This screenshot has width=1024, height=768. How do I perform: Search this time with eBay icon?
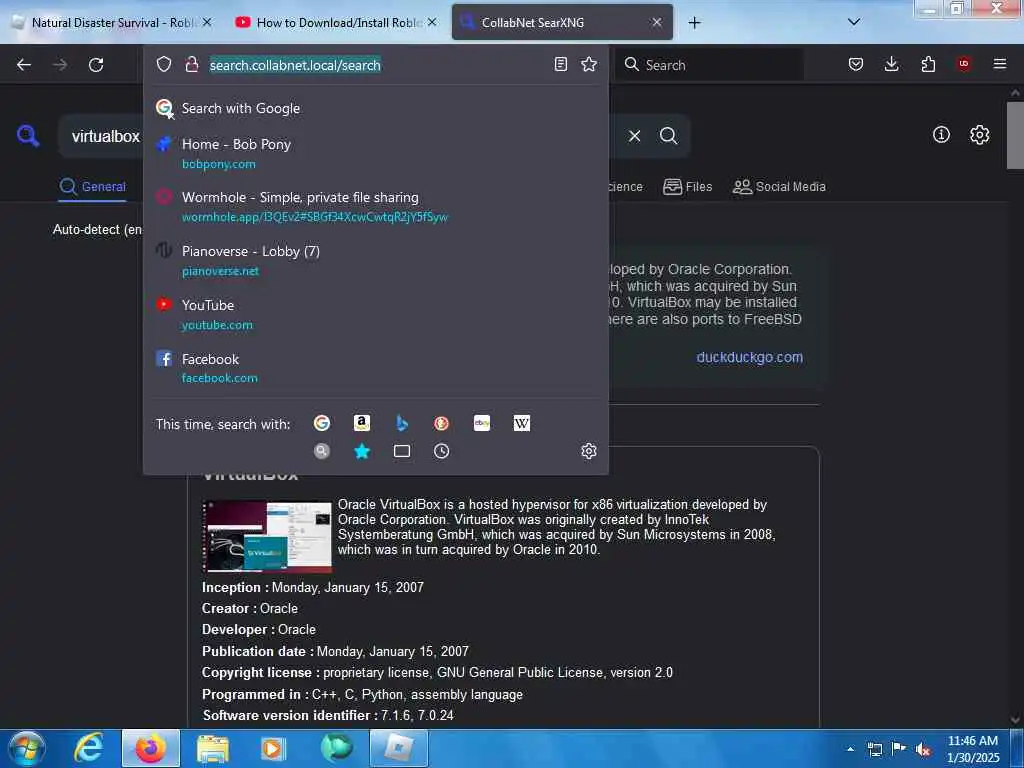point(482,423)
